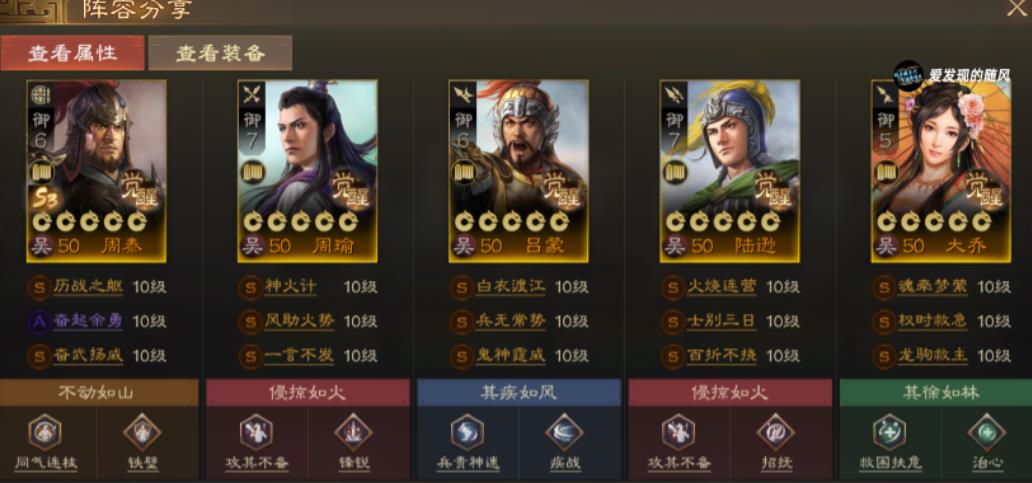Open the 神火计 skill link
This screenshot has width=1032, height=483.
pyautogui.click(x=290, y=287)
